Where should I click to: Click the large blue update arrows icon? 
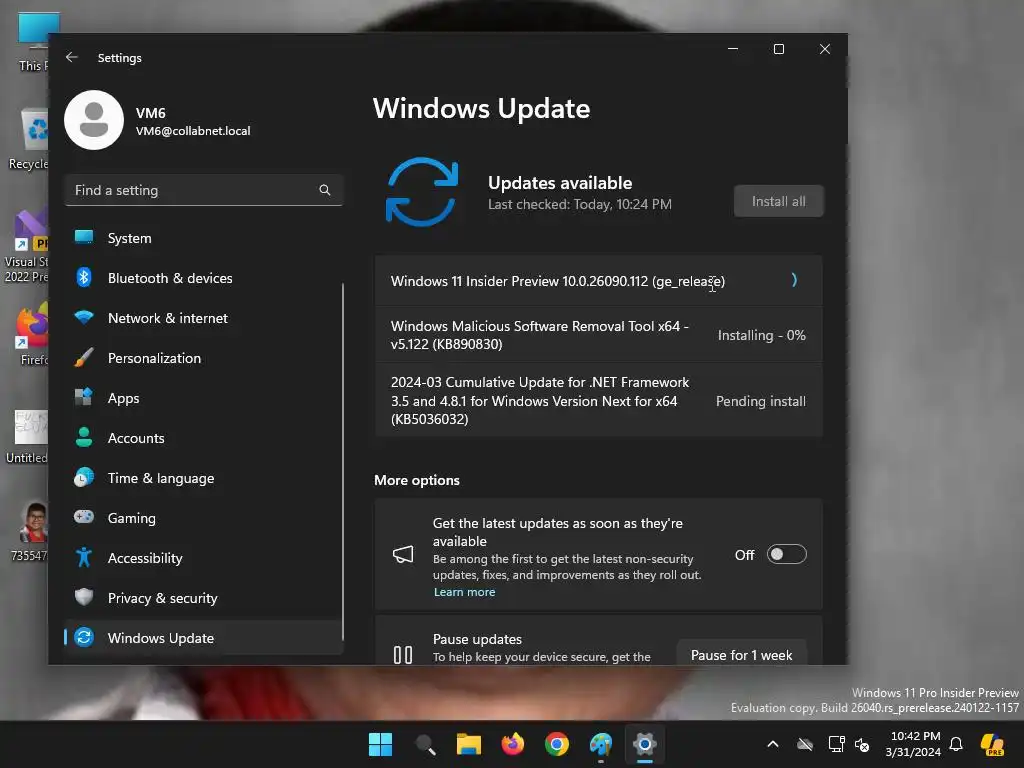tap(422, 192)
